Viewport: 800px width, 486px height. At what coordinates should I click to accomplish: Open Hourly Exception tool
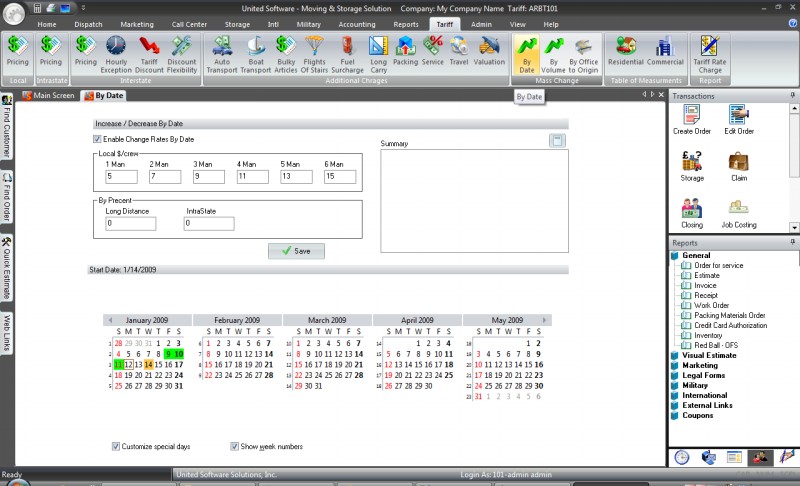[116, 54]
